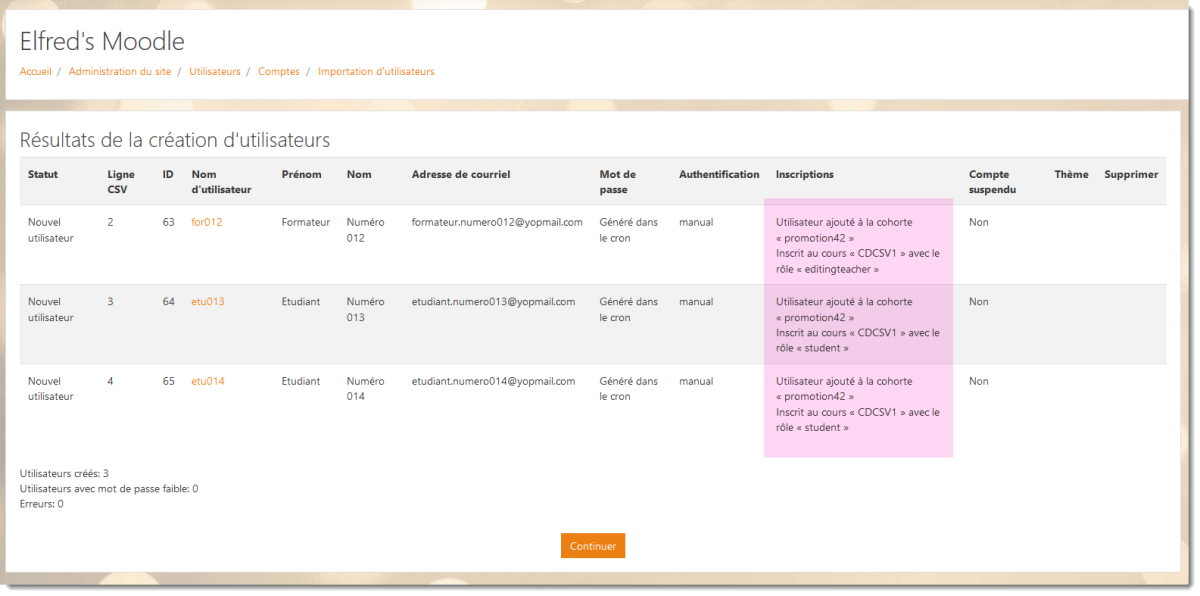Open Importation d'utilisateurs breadcrumb link
Screen dimensions: 1200x596
tap(376, 72)
